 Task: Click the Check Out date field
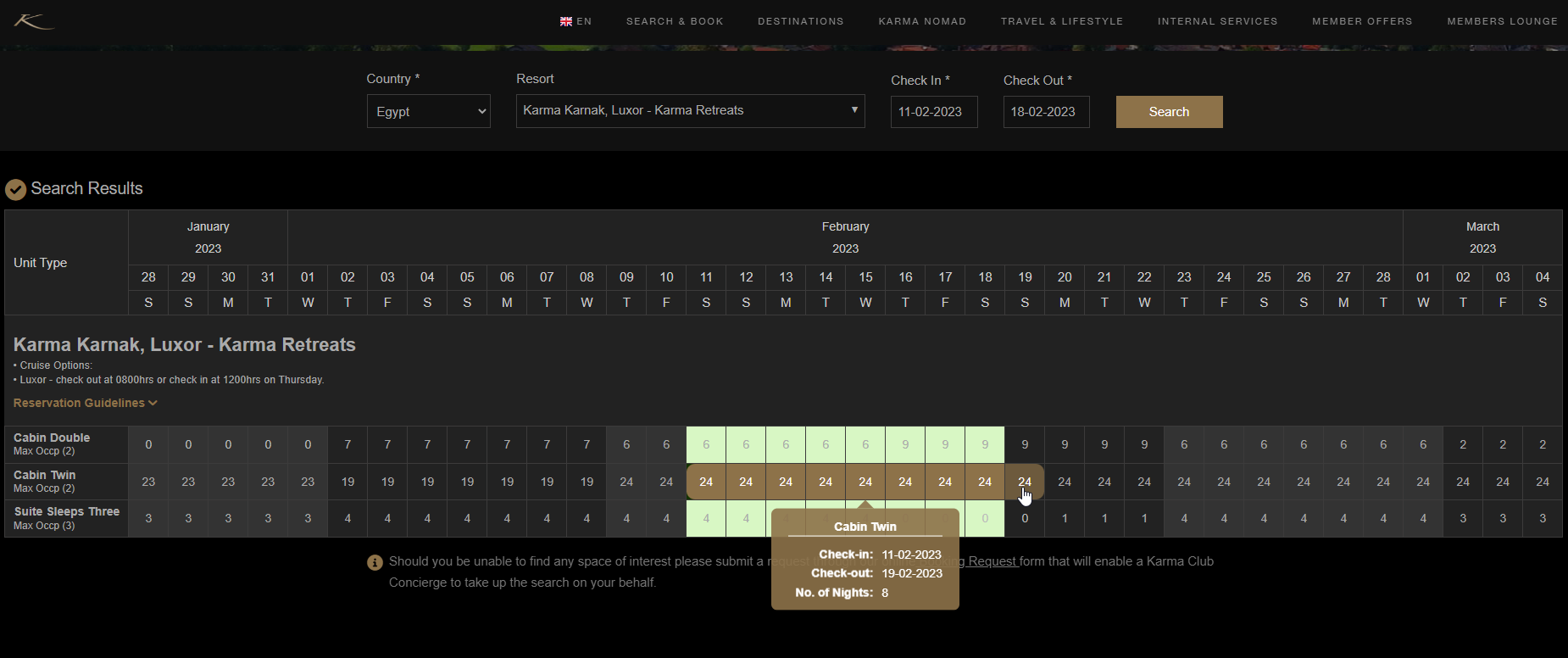tap(1047, 112)
